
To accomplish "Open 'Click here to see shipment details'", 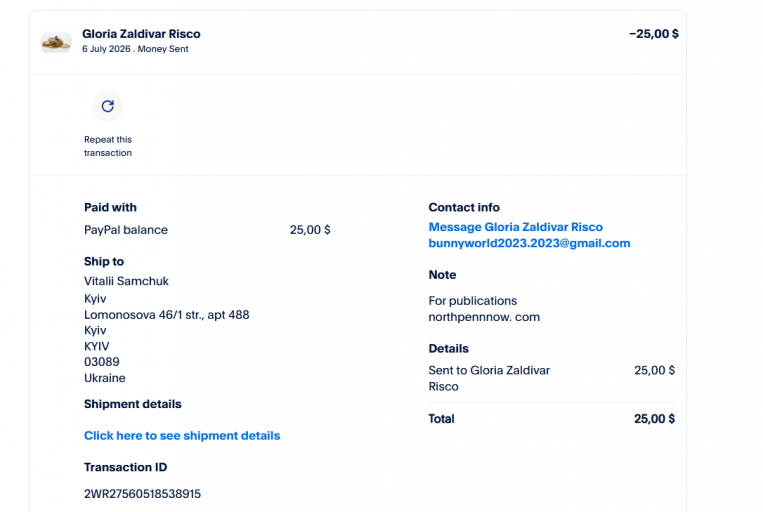I will pyautogui.click(x=182, y=436).
